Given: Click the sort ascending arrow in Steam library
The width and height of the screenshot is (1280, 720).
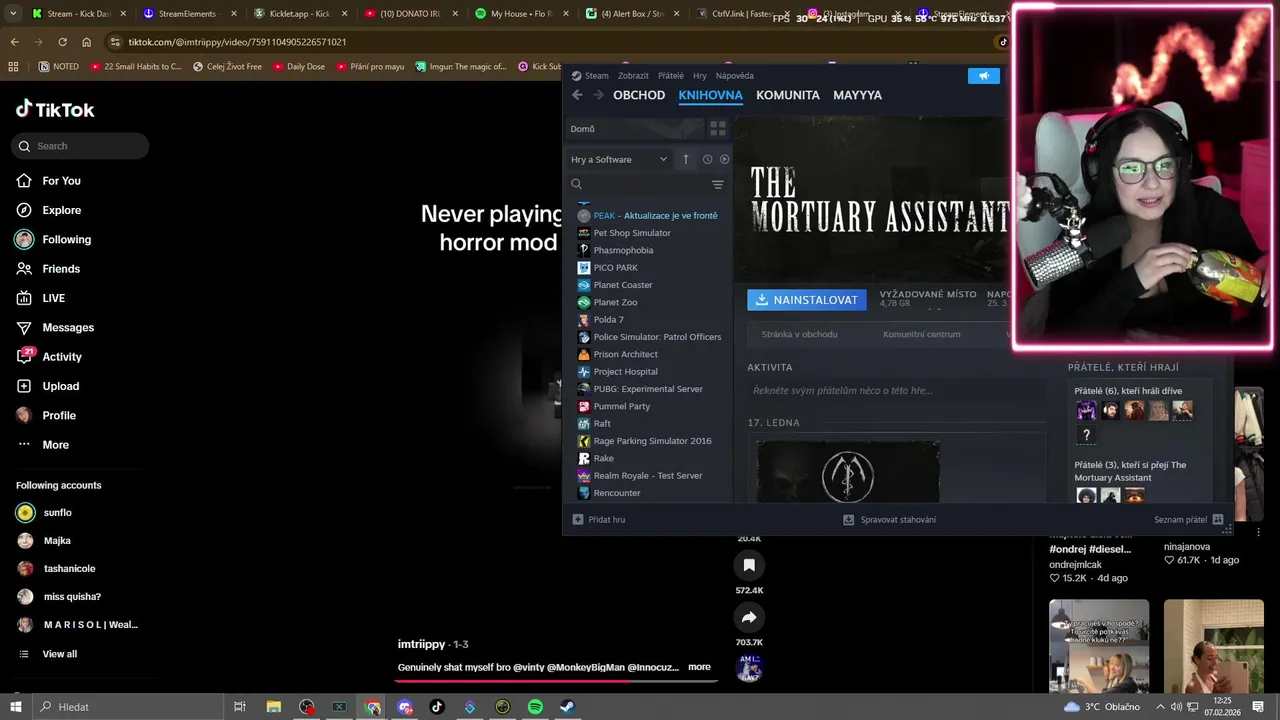Looking at the screenshot, I should [x=685, y=159].
